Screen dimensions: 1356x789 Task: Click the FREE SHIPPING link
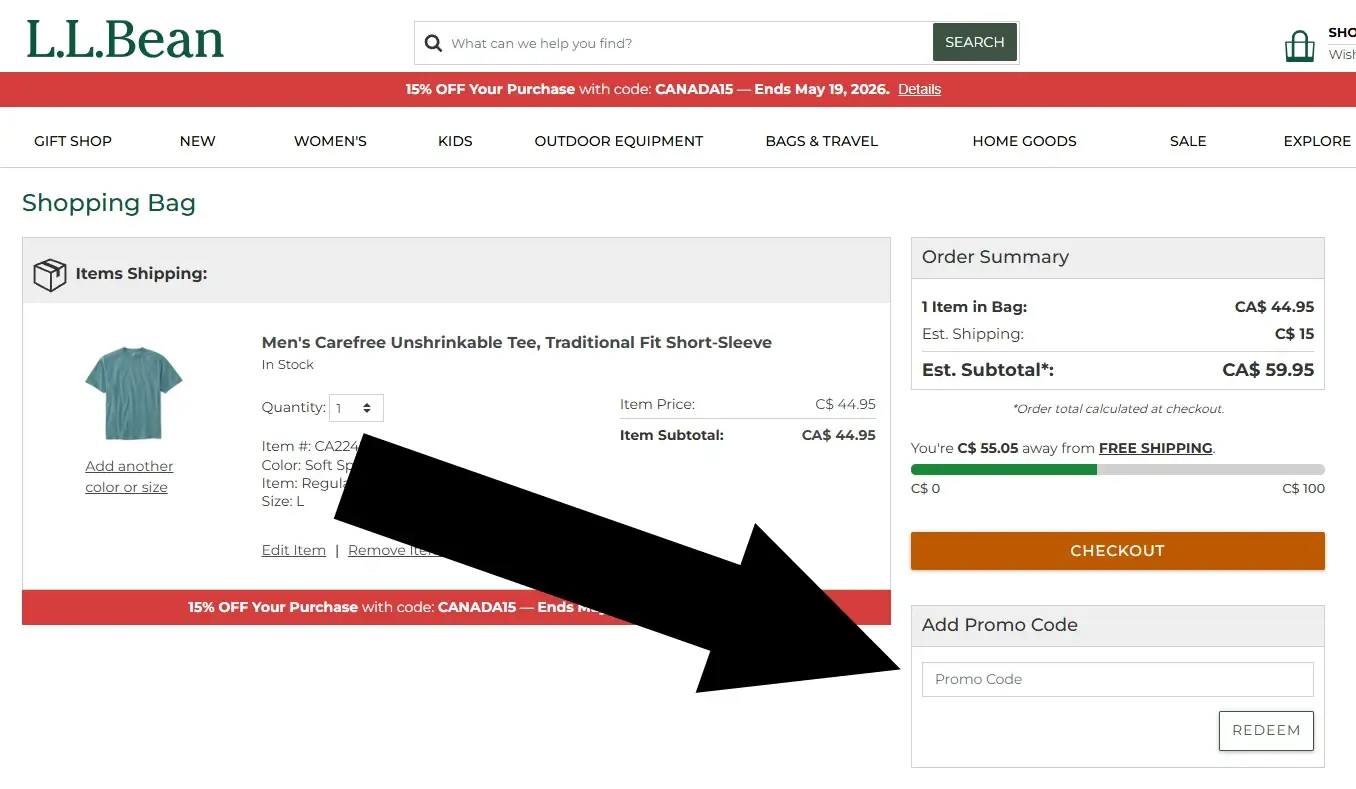pyautogui.click(x=1155, y=448)
